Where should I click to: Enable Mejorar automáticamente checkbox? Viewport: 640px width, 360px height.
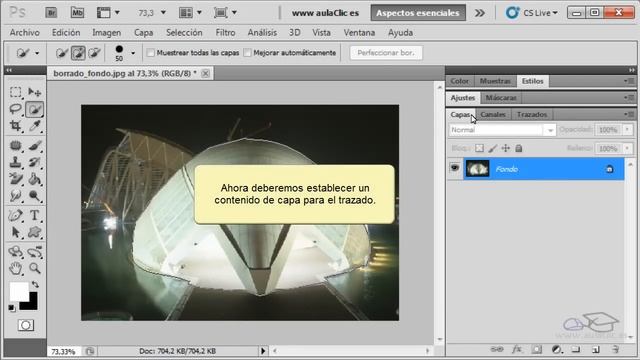tap(247, 53)
